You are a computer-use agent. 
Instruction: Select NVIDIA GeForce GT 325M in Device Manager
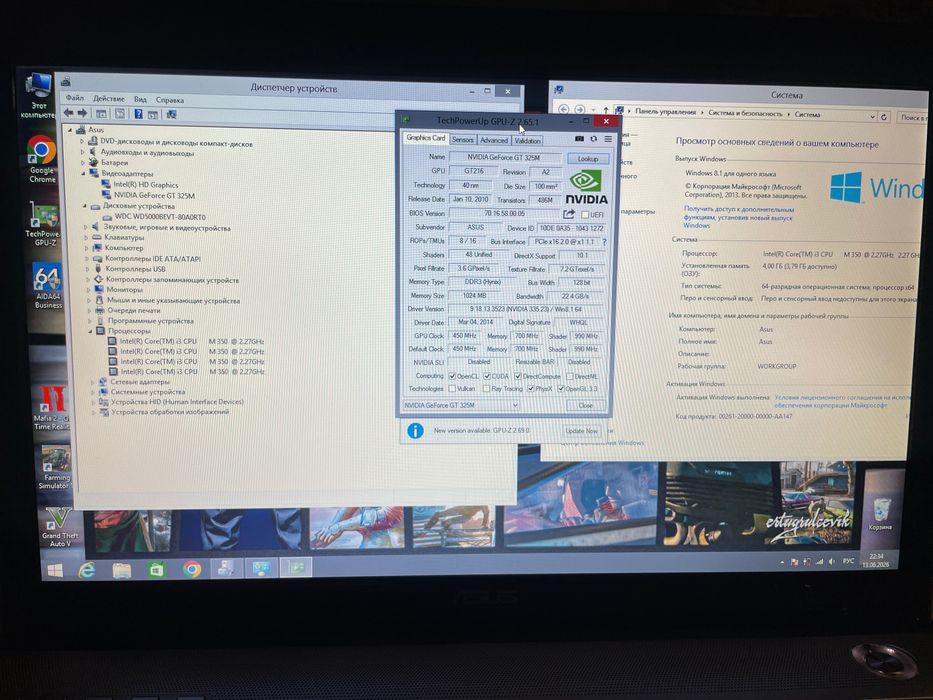[x=154, y=195]
